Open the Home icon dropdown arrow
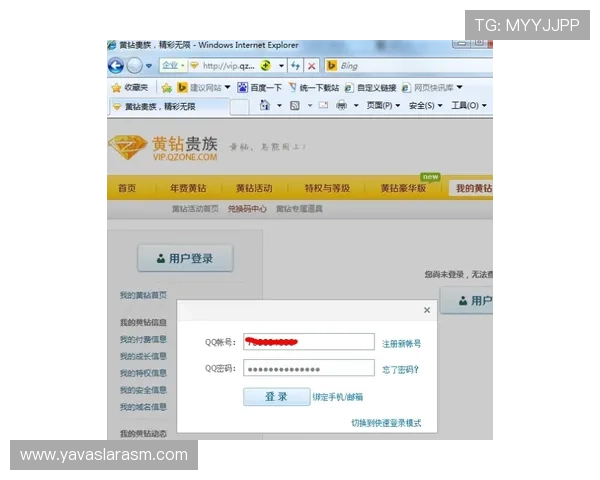 (x=279, y=105)
